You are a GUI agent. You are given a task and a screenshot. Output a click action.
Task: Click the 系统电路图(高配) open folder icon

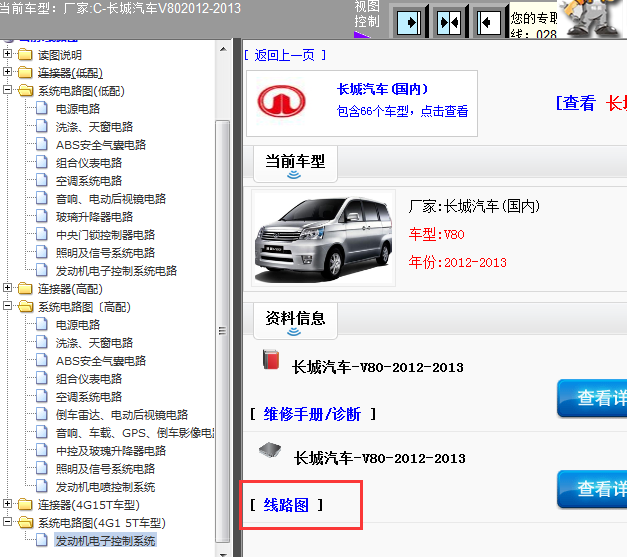(x=26, y=307)
